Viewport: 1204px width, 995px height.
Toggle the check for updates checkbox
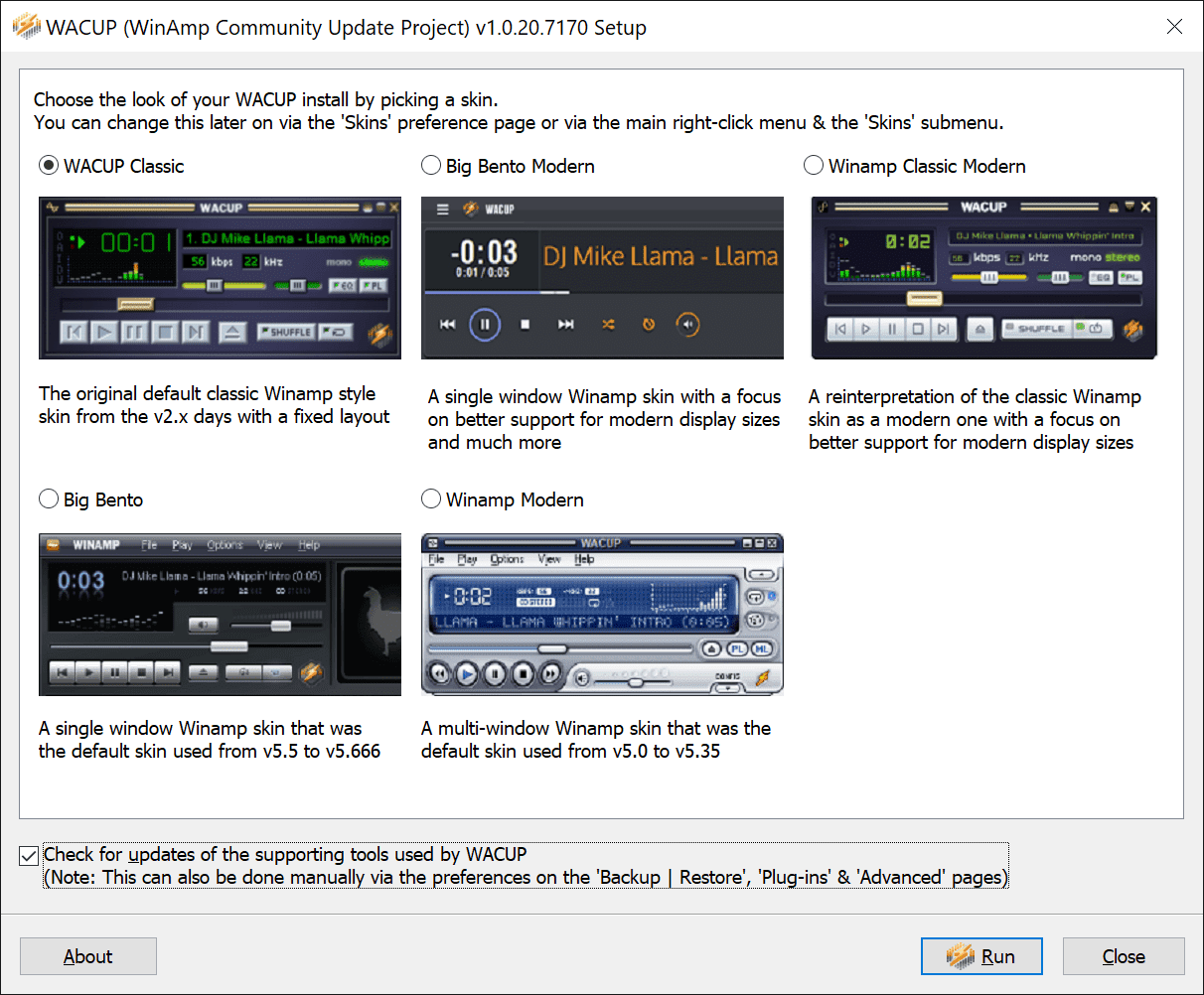pyautogui.click(x=30, y=855)
